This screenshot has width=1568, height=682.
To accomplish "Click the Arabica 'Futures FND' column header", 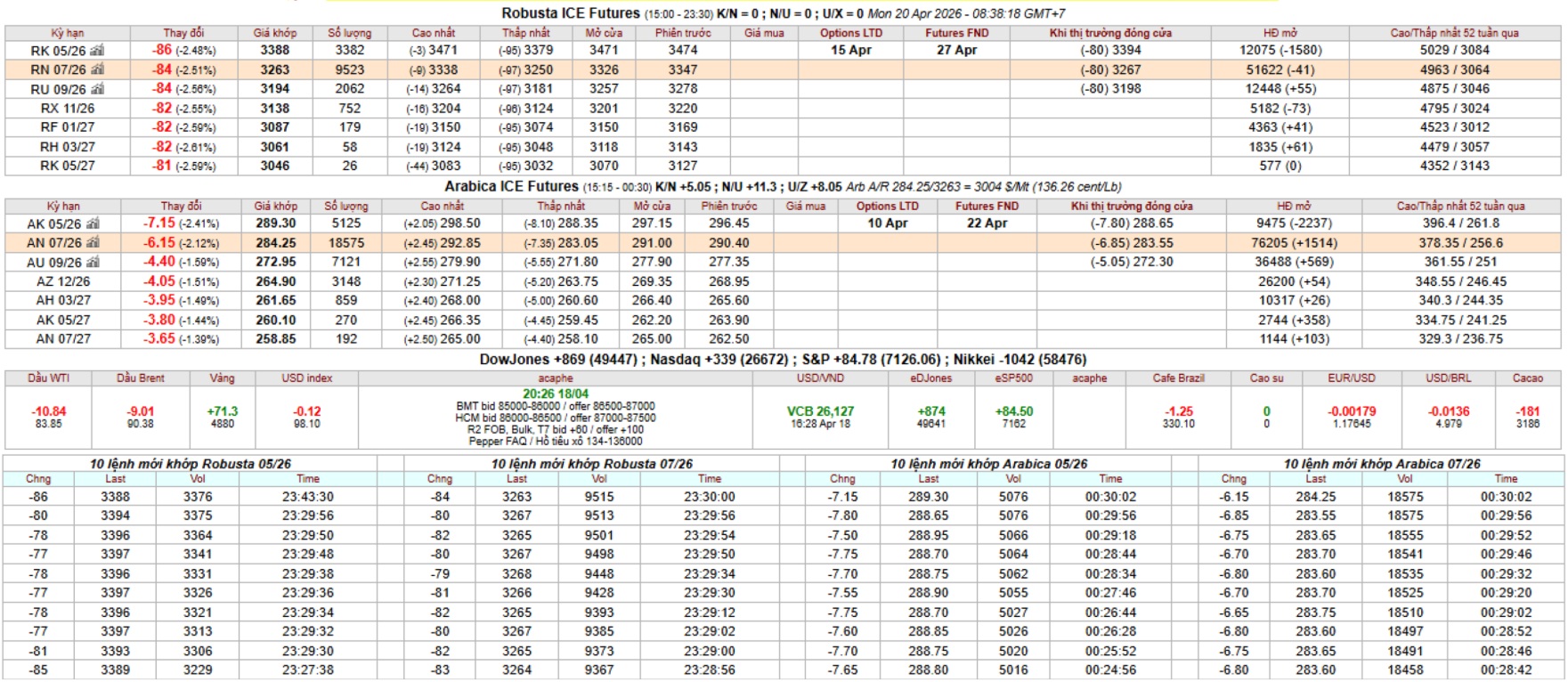I will pyautogui.click(x=987, y=206).
